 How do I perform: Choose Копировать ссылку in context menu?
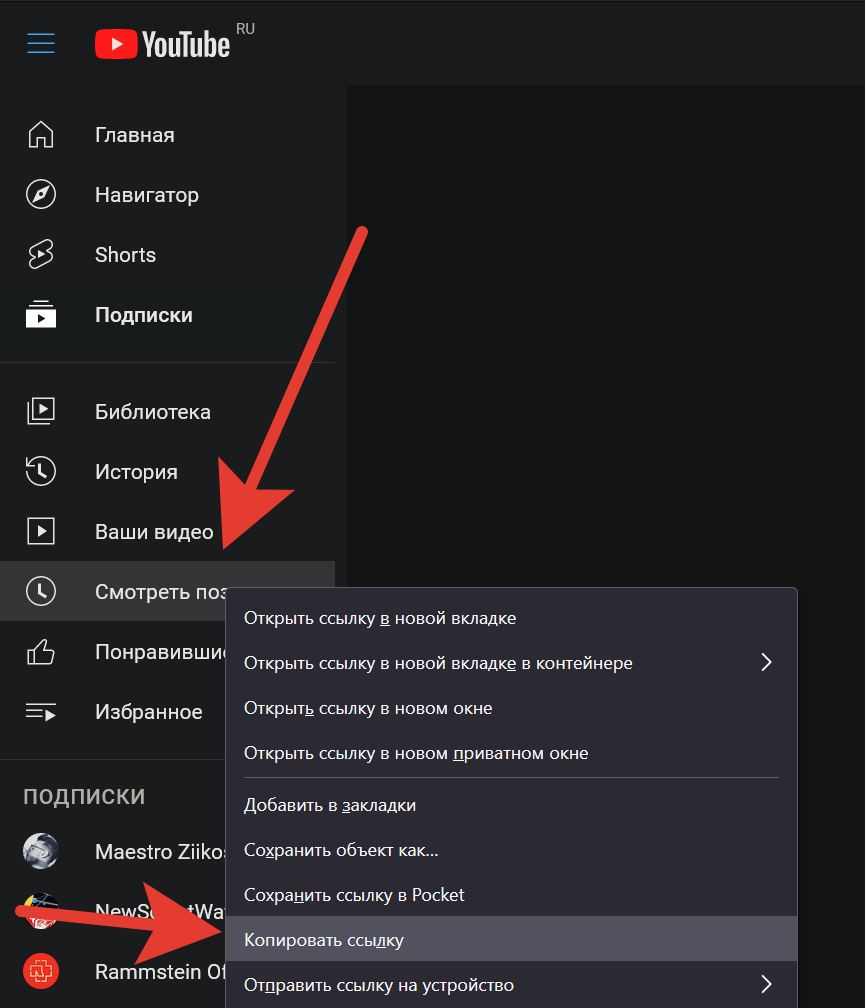(324, 940)
